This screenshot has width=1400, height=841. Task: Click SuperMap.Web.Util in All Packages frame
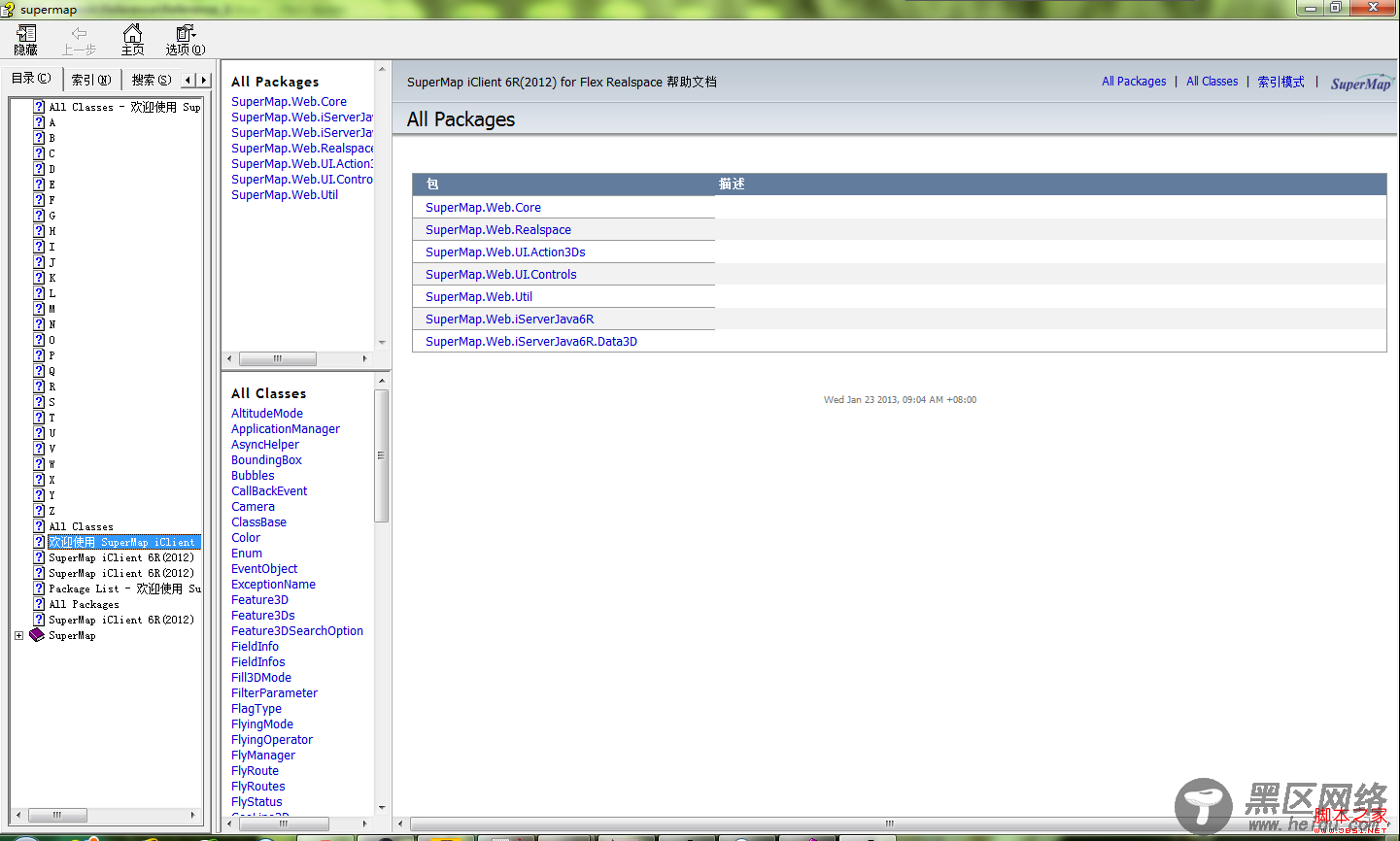point(285,195)
